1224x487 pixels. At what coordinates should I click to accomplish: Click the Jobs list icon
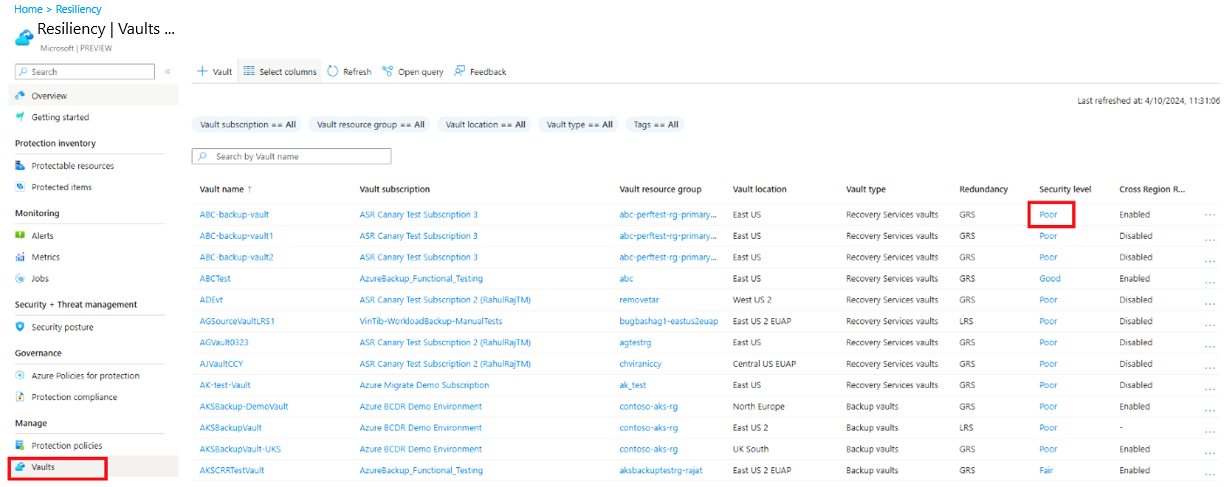tap(20, 278)
